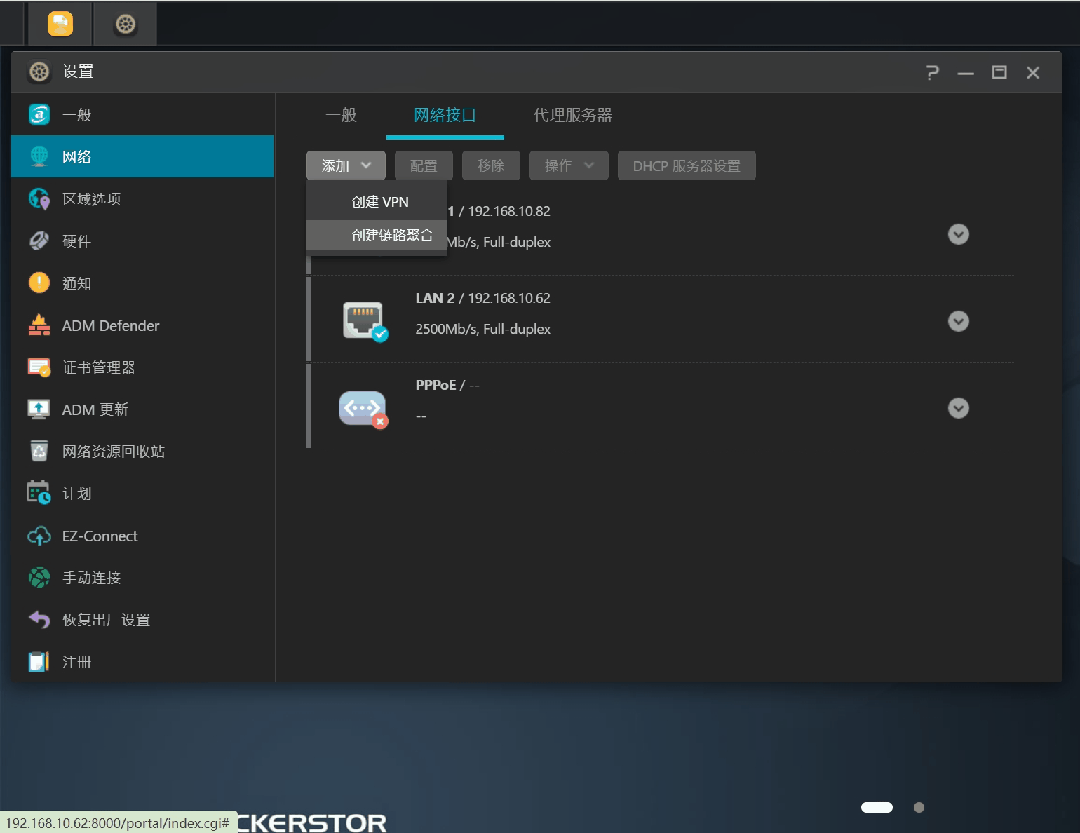Open help with the question mark icon
The width and height of the screenshot is (1080, 833).
(x=933, y=72)
